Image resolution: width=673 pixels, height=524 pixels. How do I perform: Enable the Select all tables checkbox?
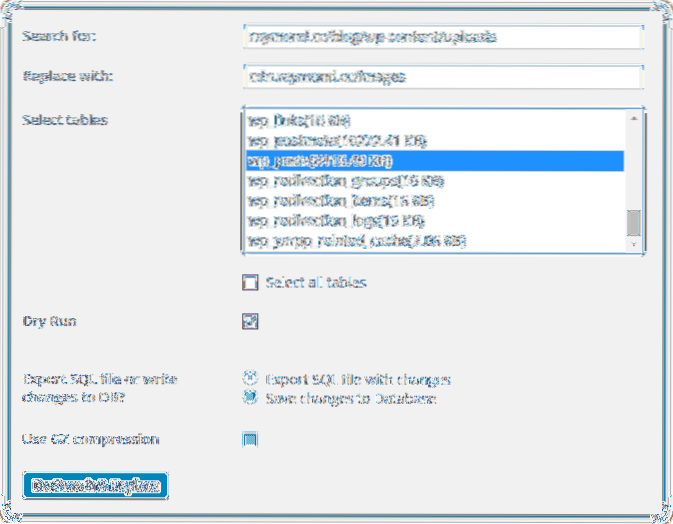[251, 283]
